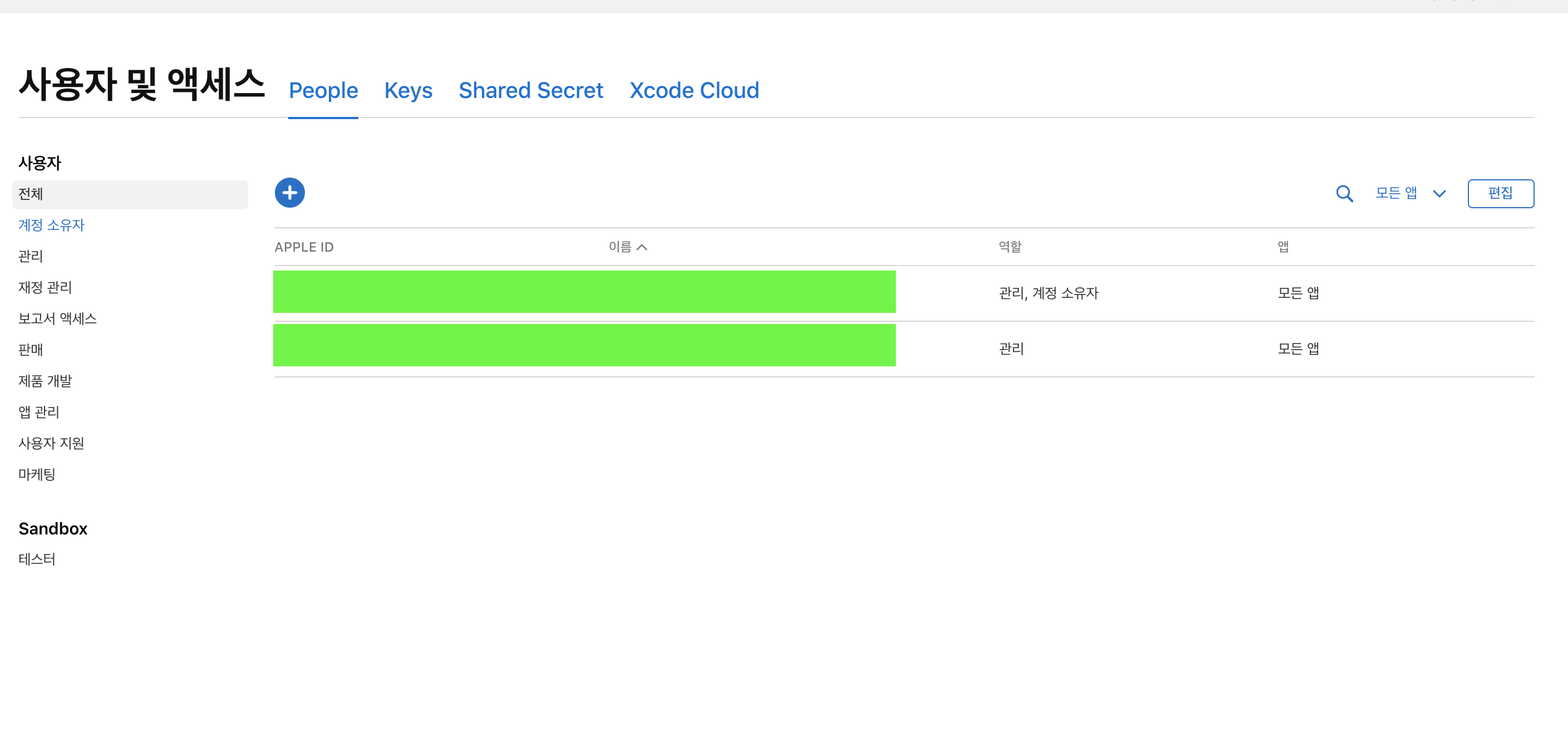1568x736 pixels.
Task: Select 재정 관리 in the sidebar
Action: [45, 288]
